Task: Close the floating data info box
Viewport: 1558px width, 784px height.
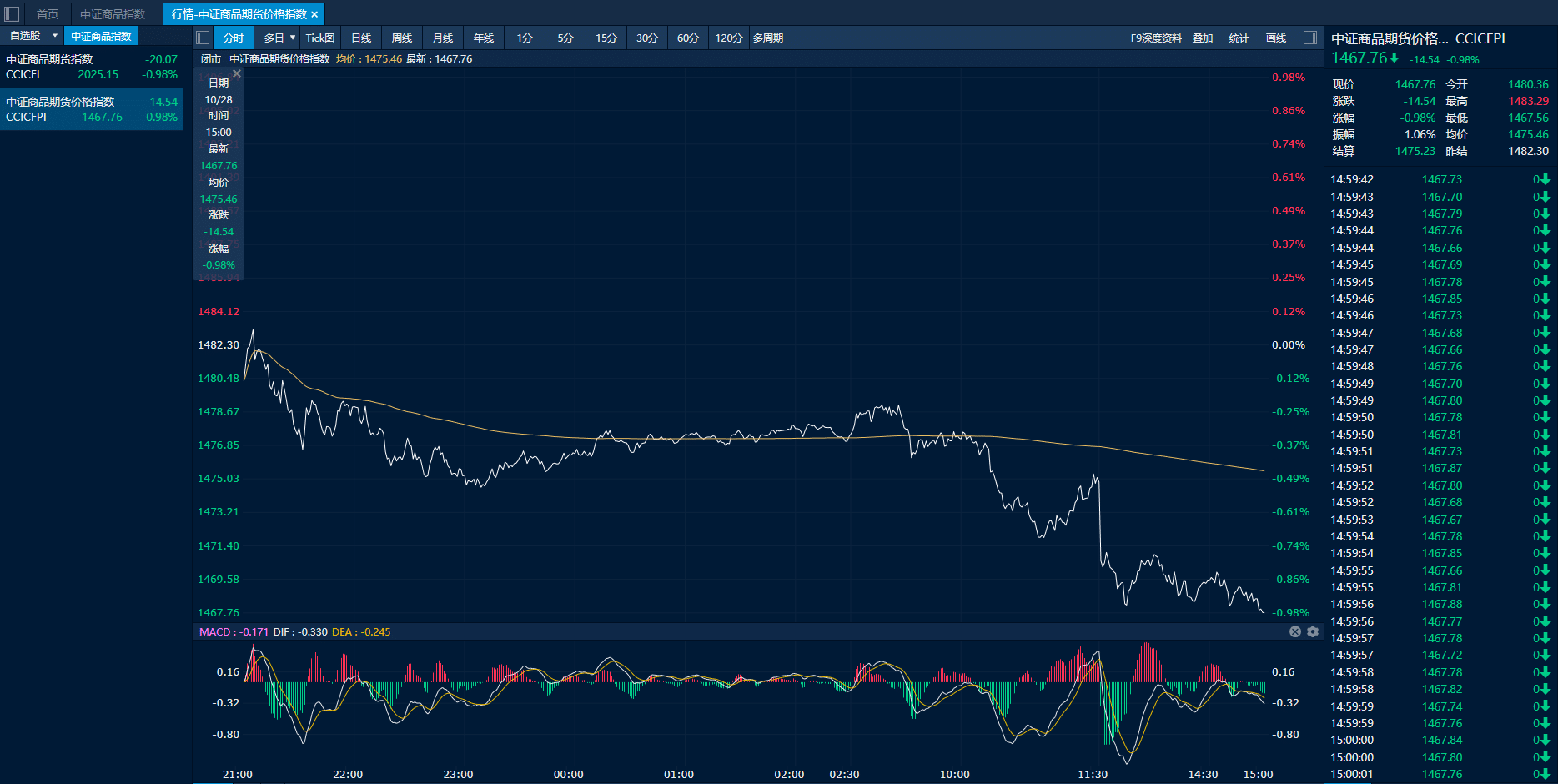Action: 237,73
